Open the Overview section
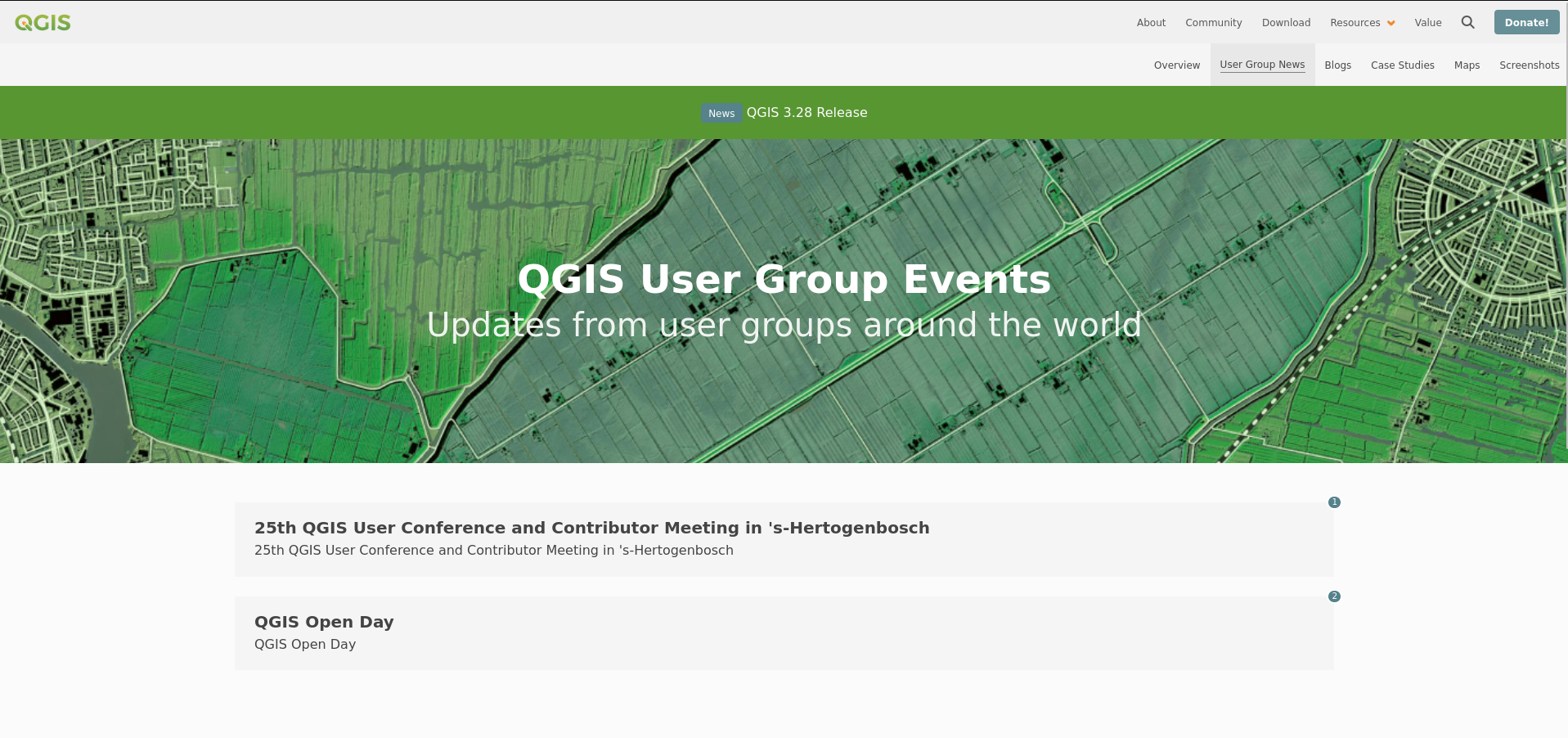Viewport: 1568px width, 738px height. (x=1176, y=65)
